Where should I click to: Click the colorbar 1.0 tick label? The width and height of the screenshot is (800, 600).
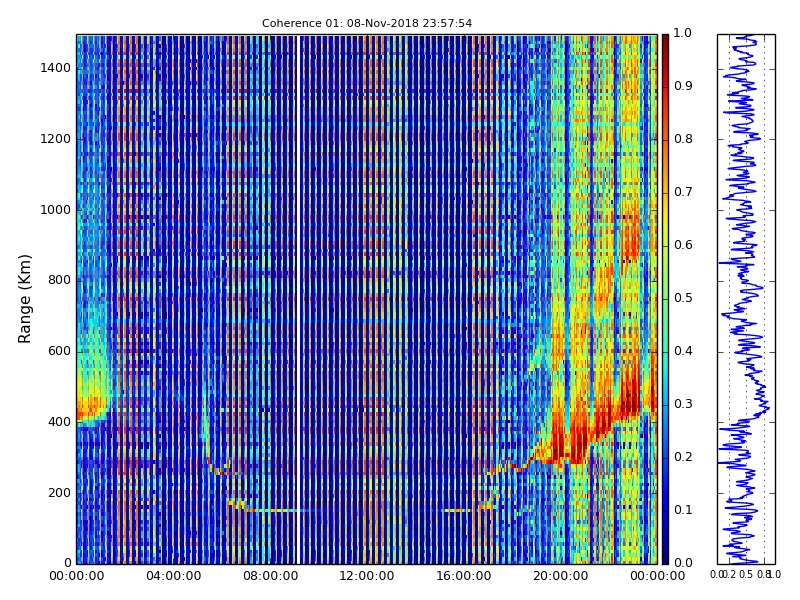pos(683,33)
